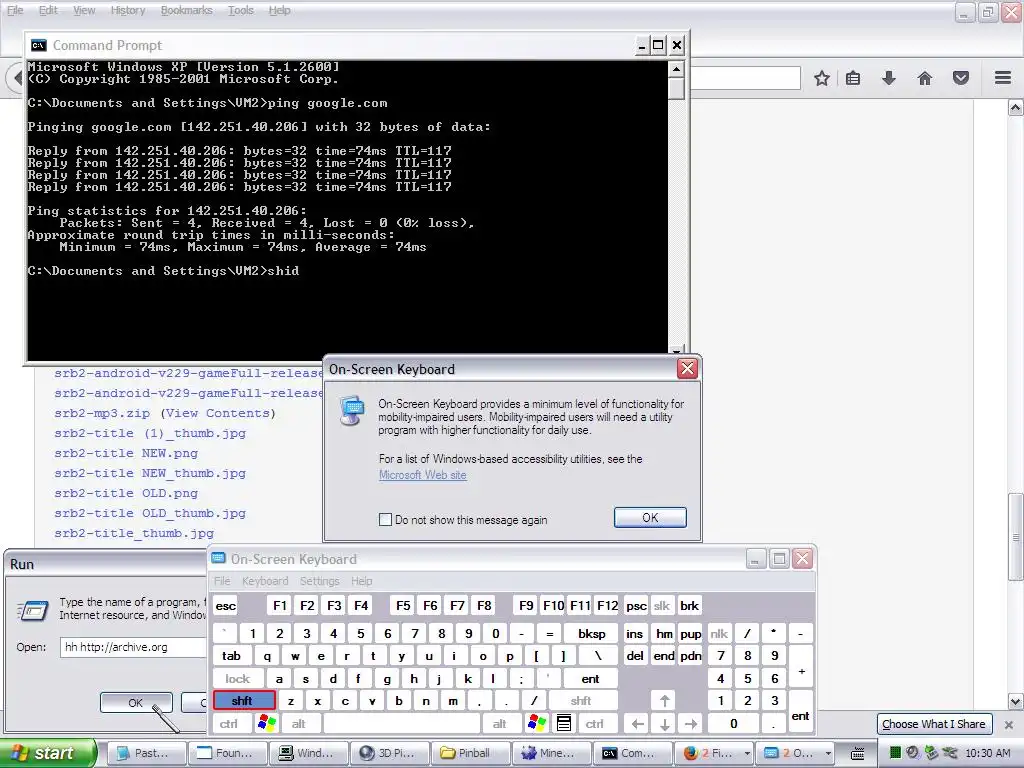Click the F5 key on On-Screen Keyboard
1024x768 pixels.
tap(403, 605)
